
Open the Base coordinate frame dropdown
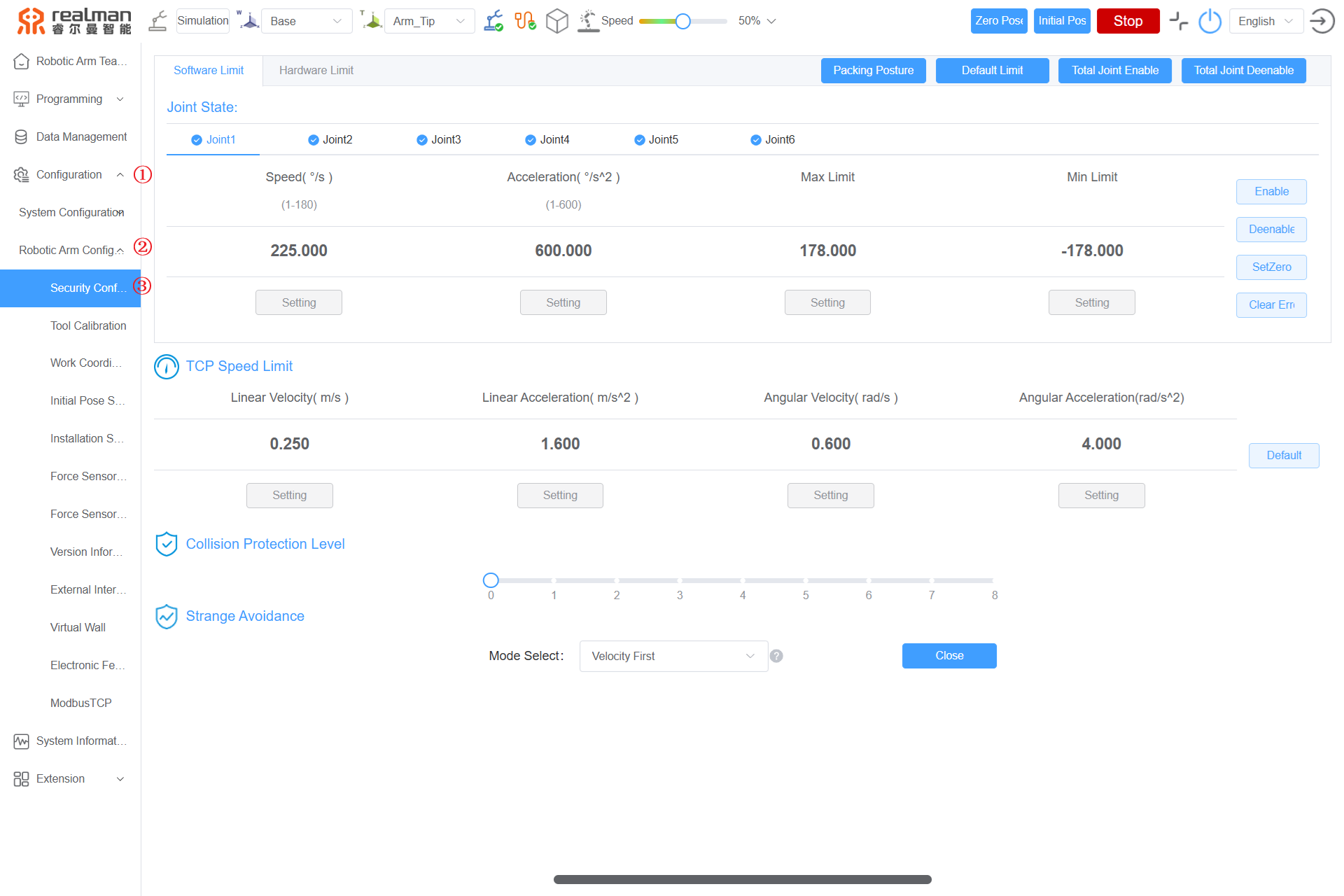coord(306,21)
